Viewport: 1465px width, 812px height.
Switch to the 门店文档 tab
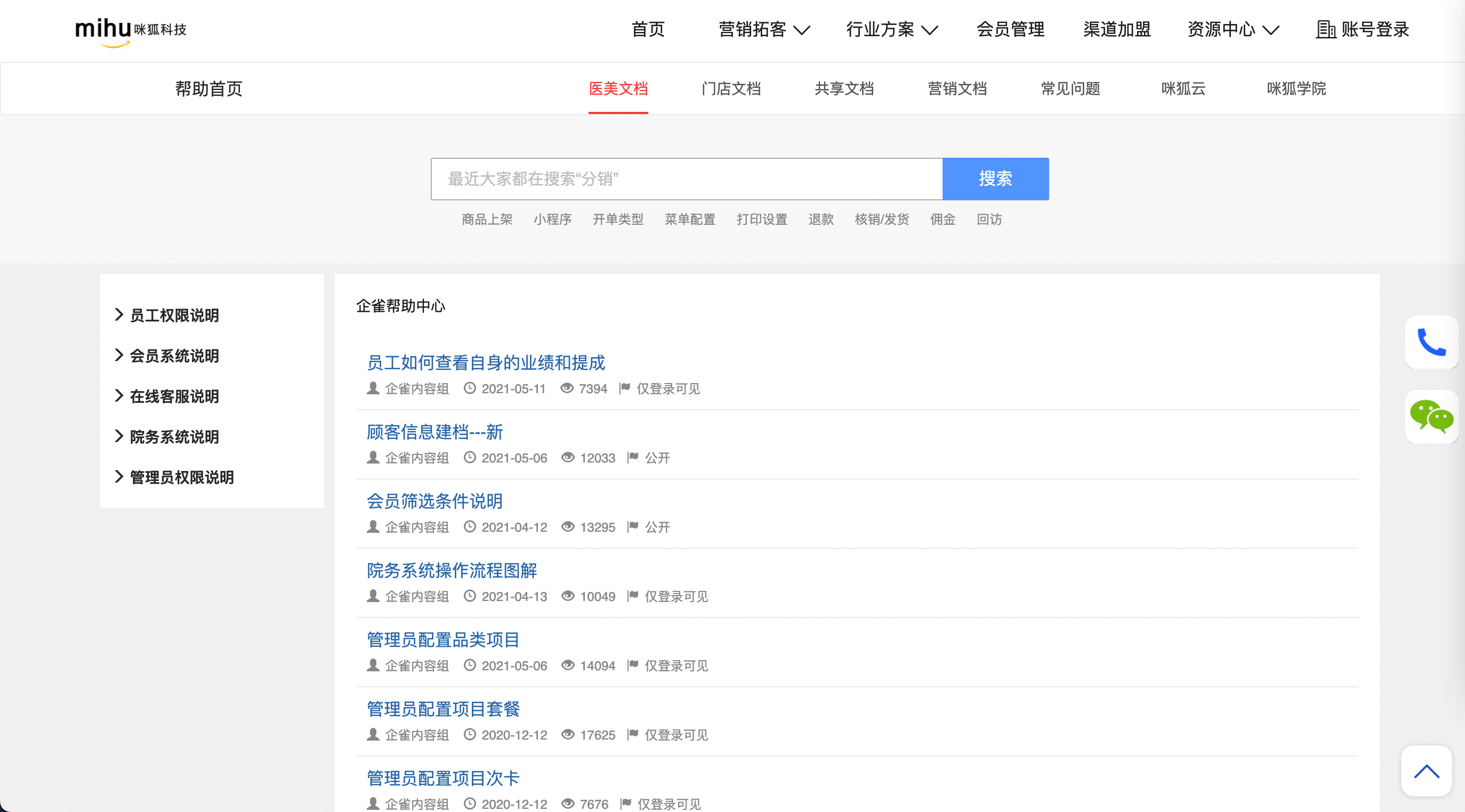coord(731,88)
